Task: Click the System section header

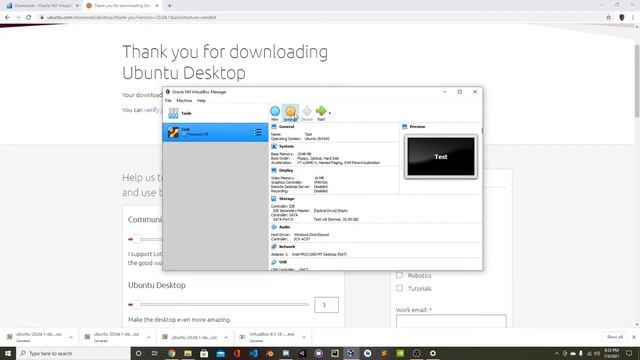Action: [286, 146]
